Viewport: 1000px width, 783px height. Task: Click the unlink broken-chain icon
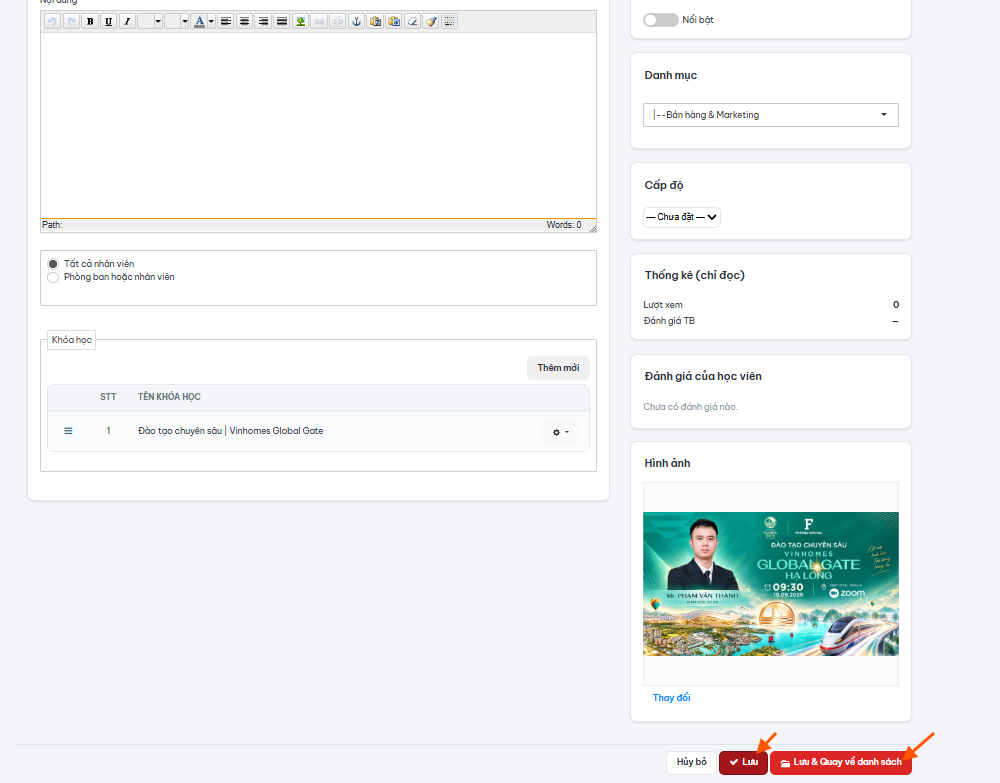[337, 22]
